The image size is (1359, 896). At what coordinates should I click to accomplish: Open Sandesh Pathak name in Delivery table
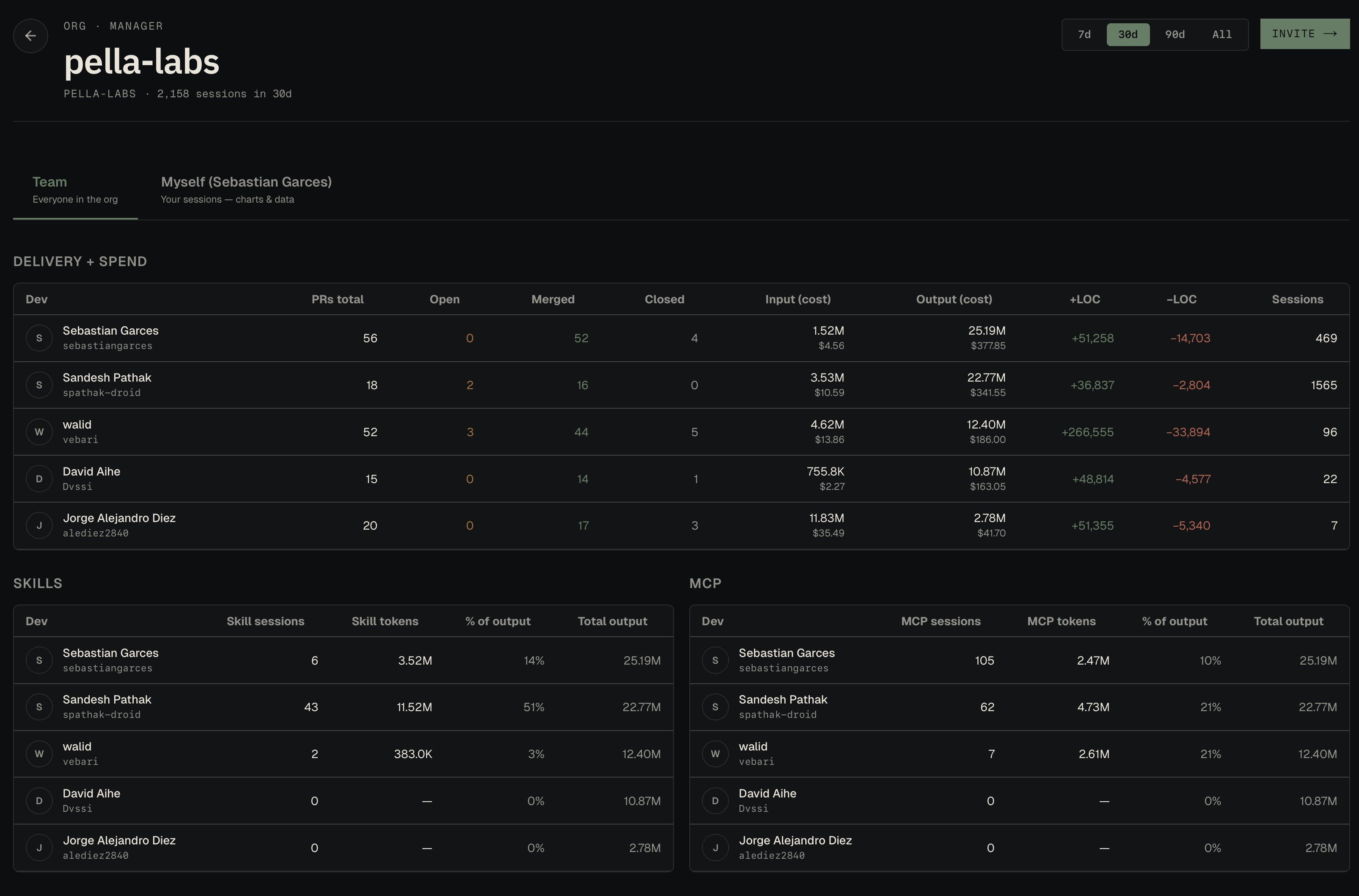(107, 377)
